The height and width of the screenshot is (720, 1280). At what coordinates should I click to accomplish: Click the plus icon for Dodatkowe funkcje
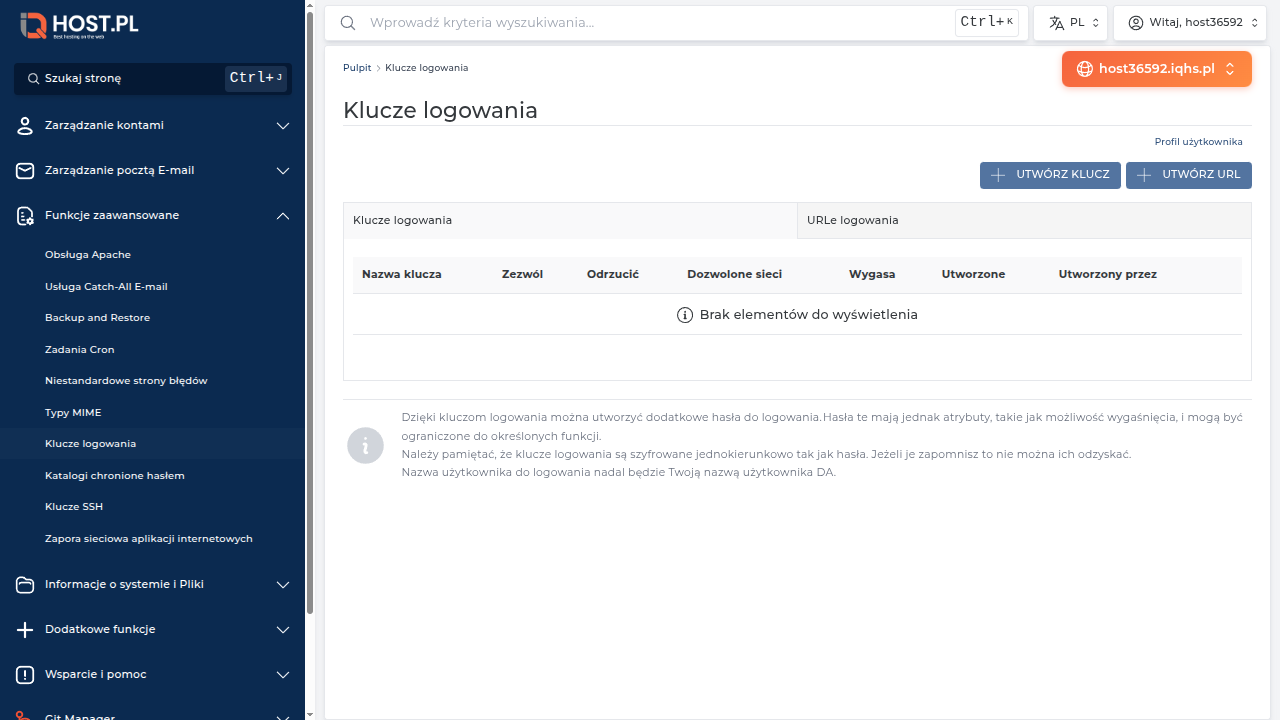click(25, 630)
